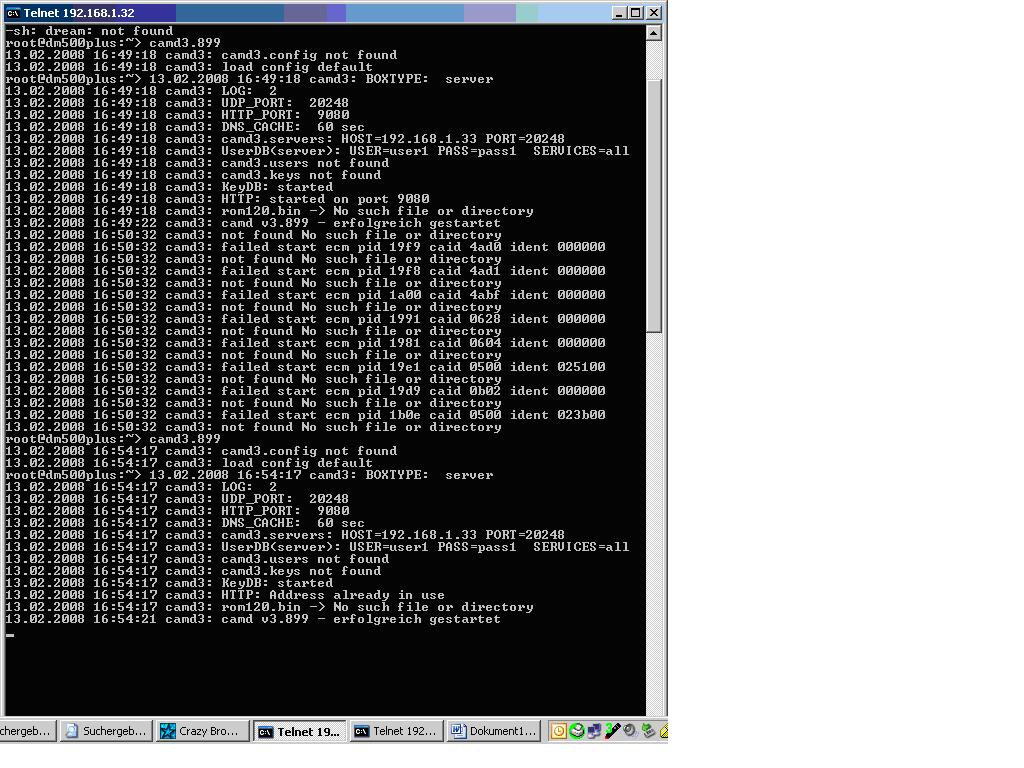This screenshot has width=1024, height=768.
Task: Close the Telnet 192.168.1.32 window
Action: [654, 13]
